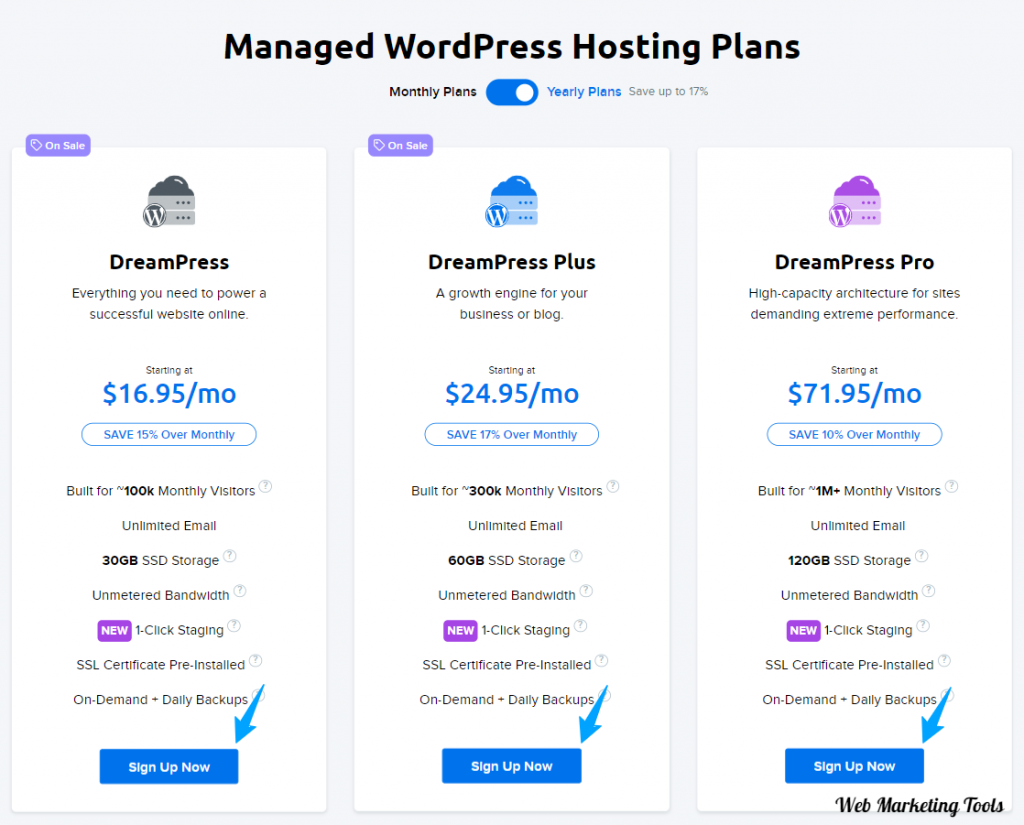
Task: Click SAVE 17% Over Monthly badge
Action: pyautogui.click(x=511, y=434)
